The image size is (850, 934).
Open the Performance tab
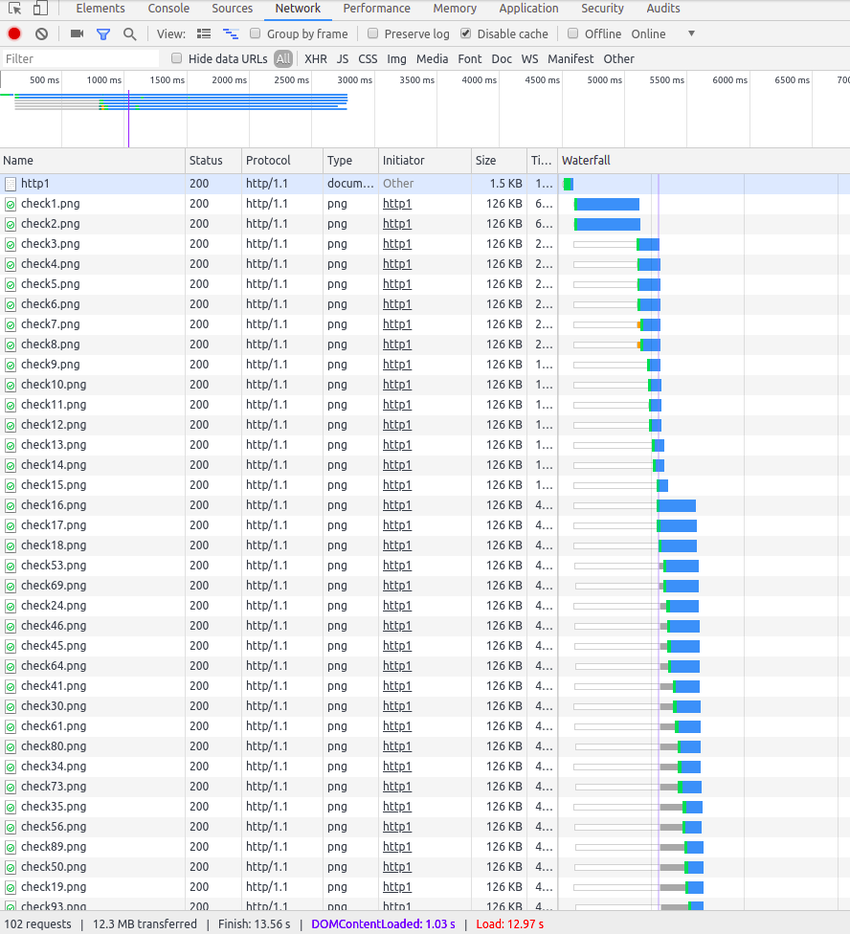coord(376,8)
